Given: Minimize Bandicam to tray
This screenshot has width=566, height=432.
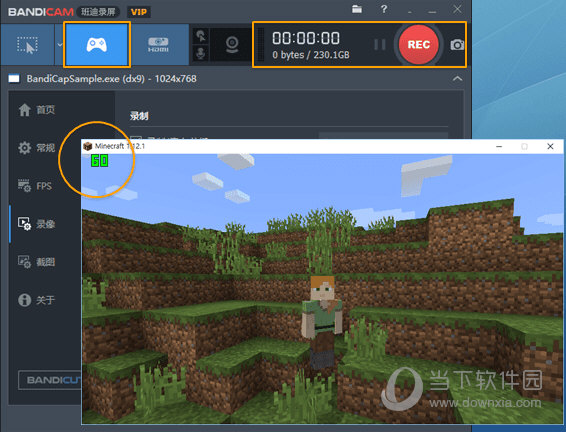Looking at the screenshot, I should click(409, 12).
